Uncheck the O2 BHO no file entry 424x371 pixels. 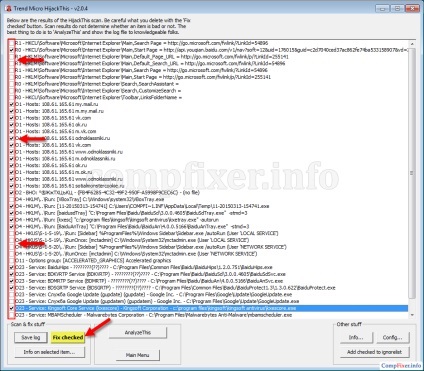pos(12,193)
